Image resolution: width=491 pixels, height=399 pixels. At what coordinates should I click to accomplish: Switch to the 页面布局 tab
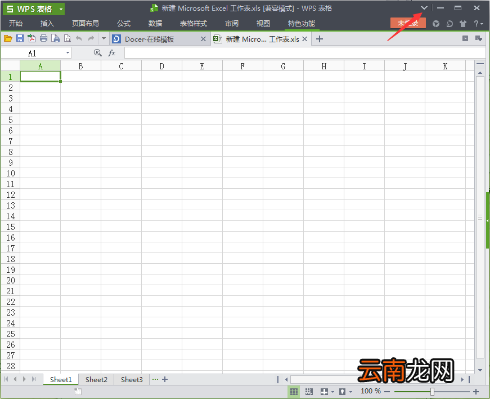pyautogui.click(x=85, y=23)
